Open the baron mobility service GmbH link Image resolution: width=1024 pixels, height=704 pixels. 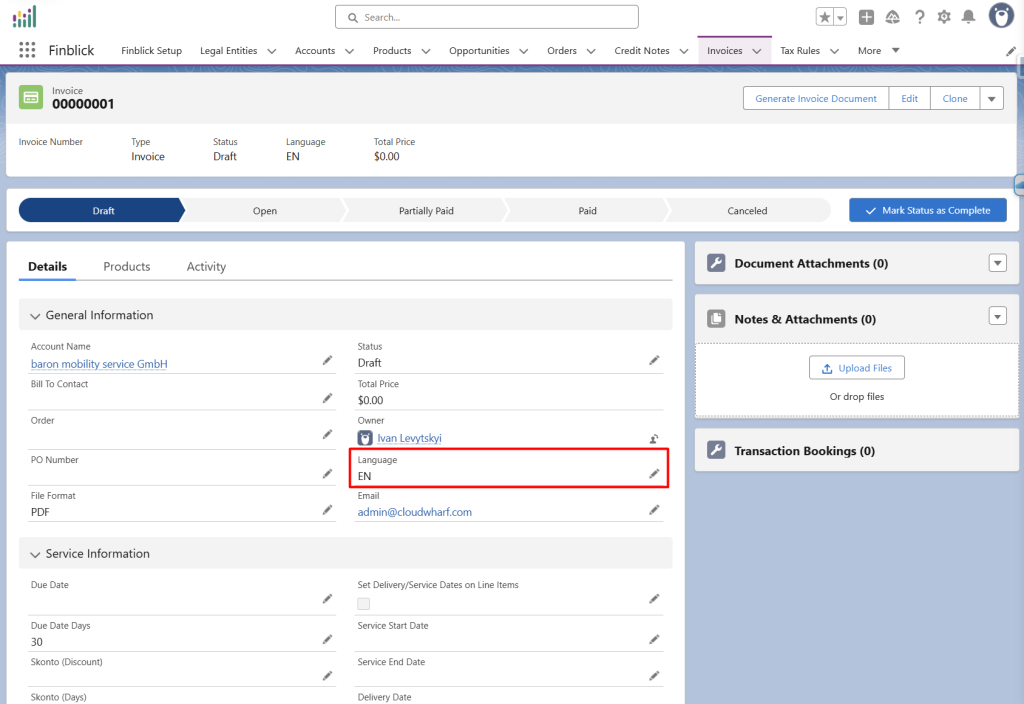click(x=99, y=364)
